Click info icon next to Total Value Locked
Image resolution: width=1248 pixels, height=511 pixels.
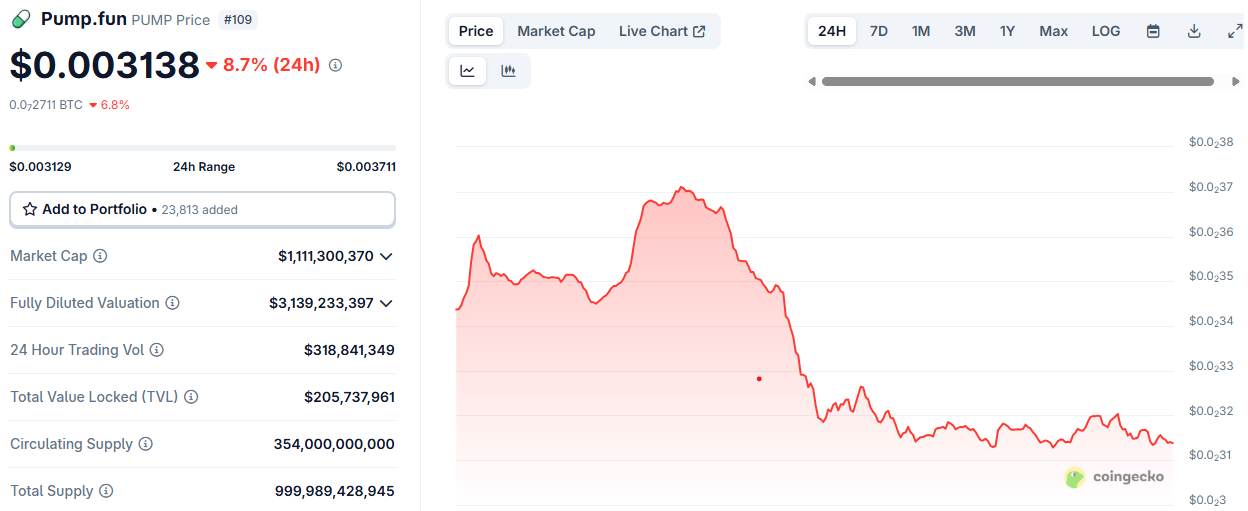coord(191,397)
